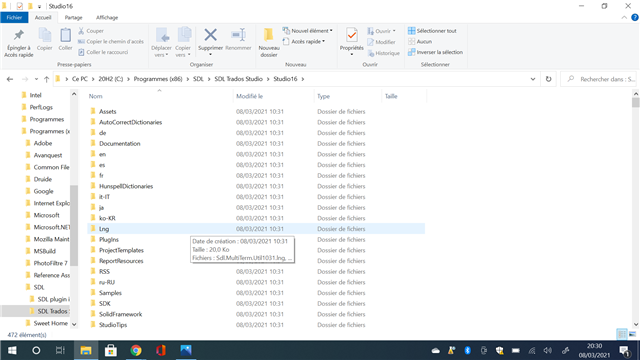
Task: Click Copier le chemin d'accès
Action: pos(111,41)
